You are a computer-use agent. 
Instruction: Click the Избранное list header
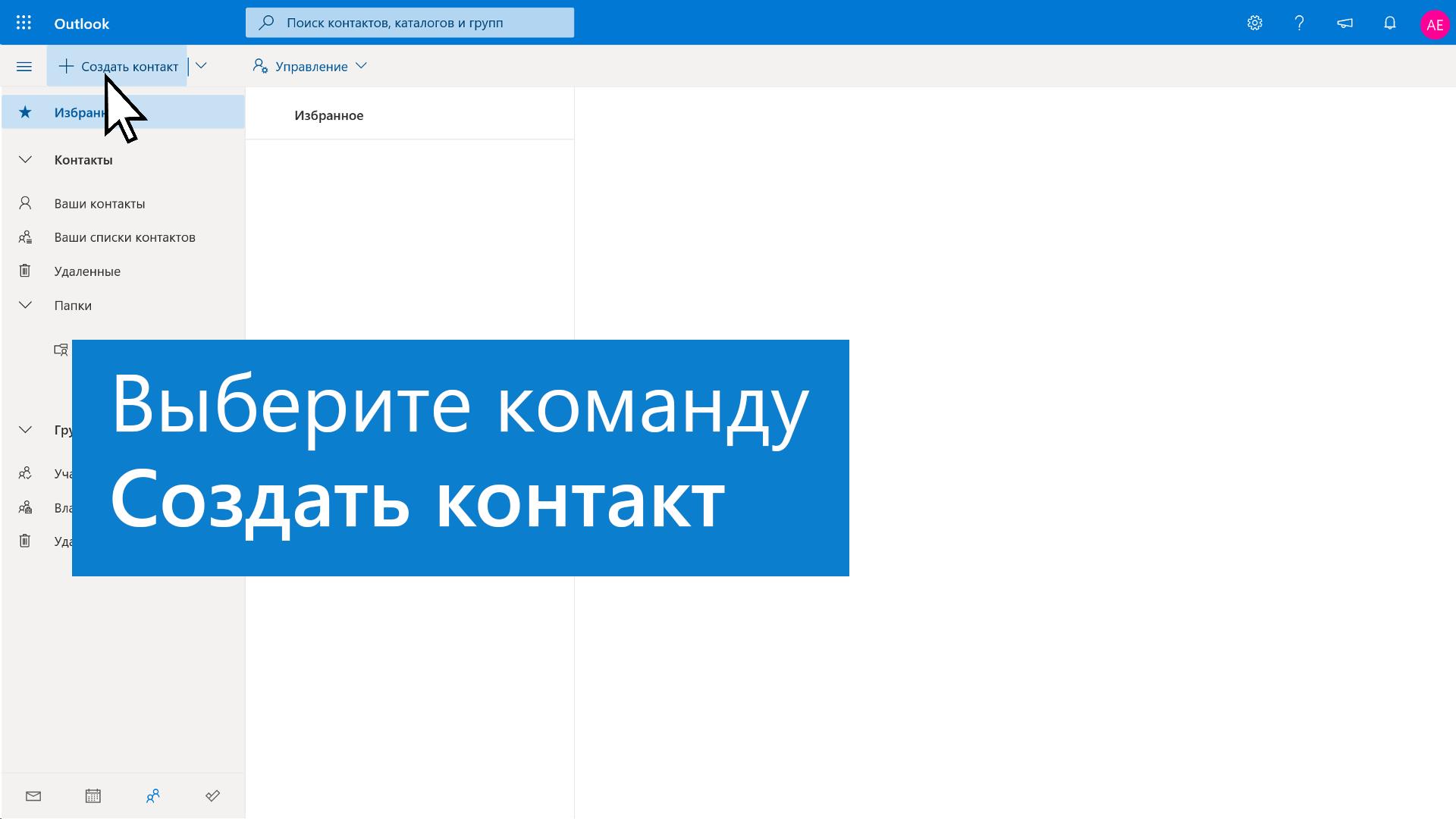point(329,115)
